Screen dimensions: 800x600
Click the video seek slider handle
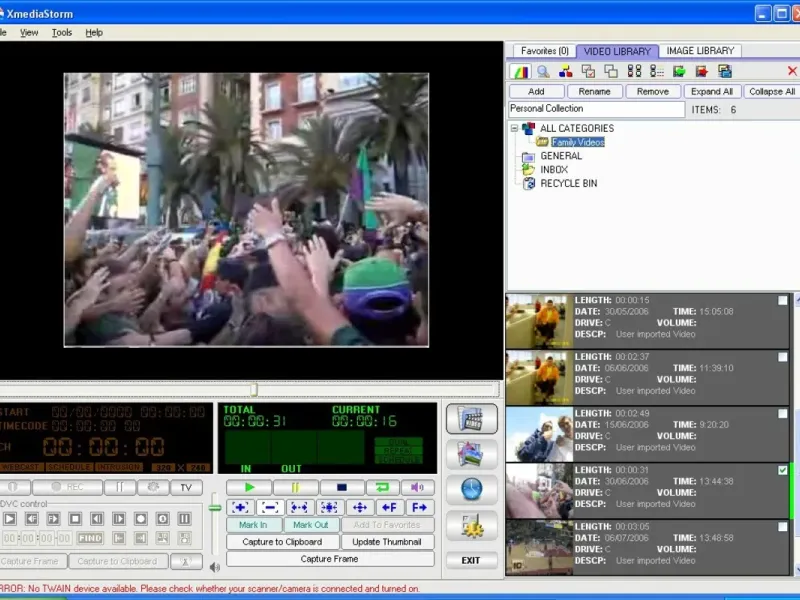253,390
